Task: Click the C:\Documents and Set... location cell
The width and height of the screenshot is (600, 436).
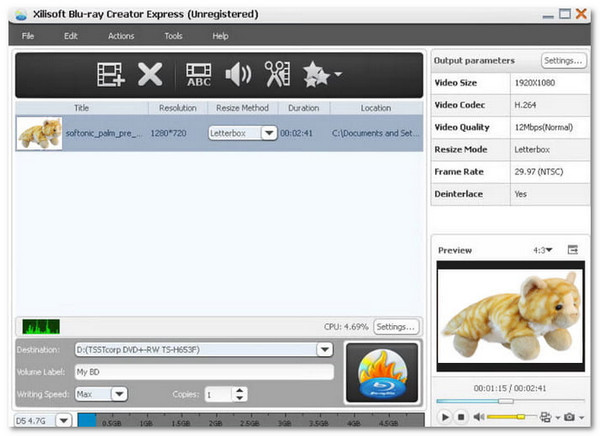Action: (375, 133)
